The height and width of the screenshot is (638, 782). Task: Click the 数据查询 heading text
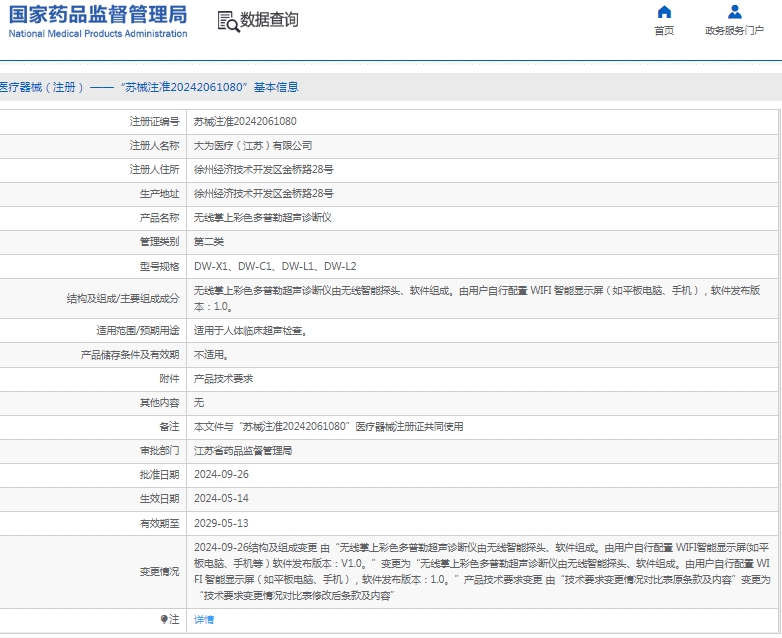(269, 20)
